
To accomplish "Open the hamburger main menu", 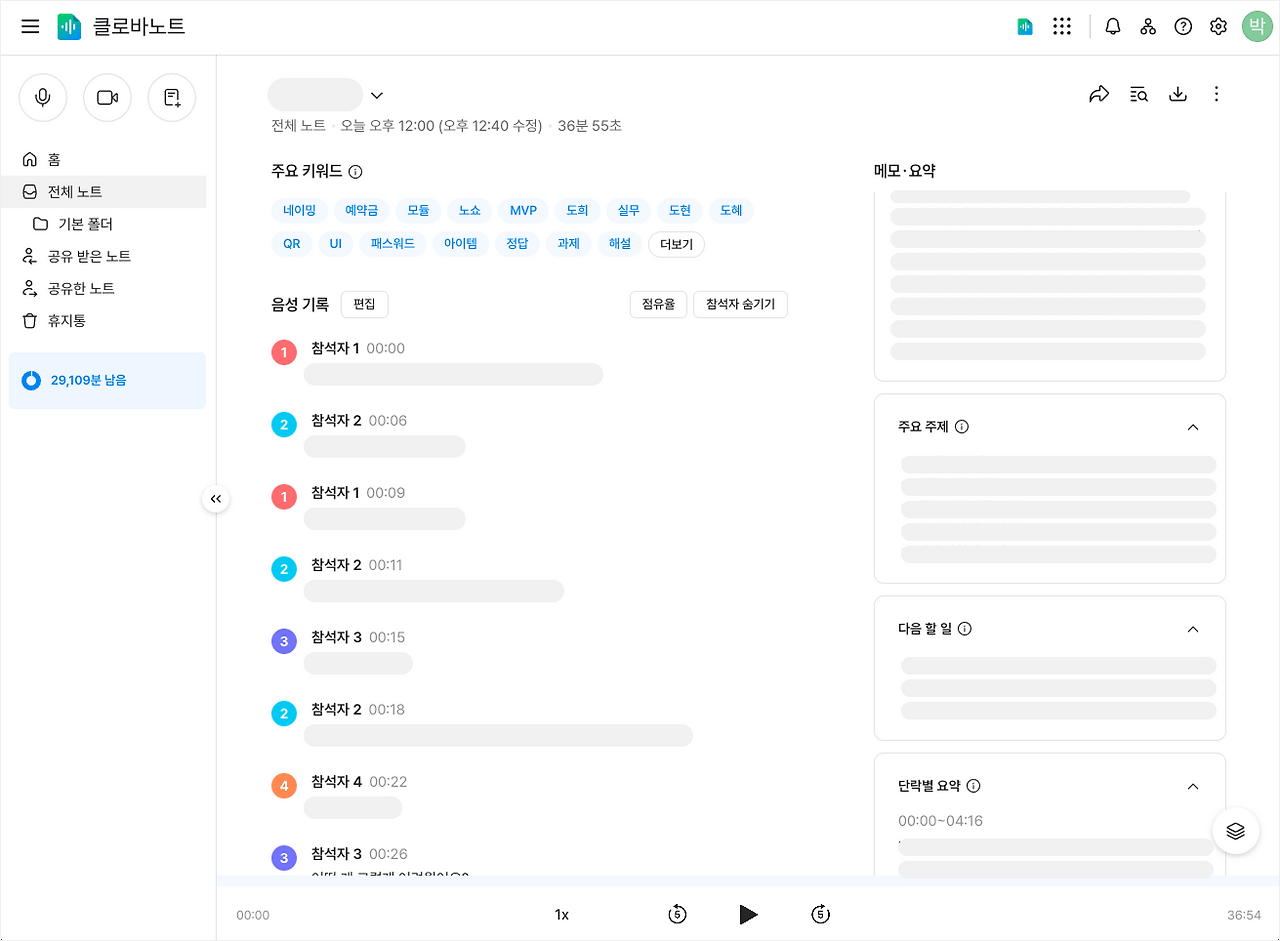I will [x=30, y=27].
